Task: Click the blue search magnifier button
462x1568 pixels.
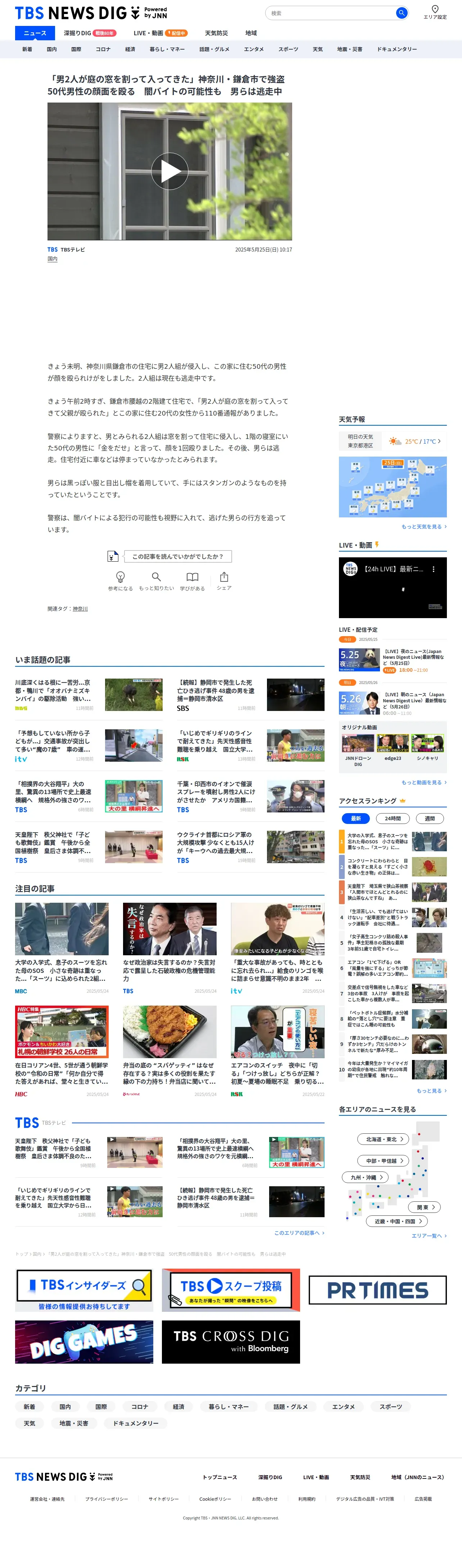Action: [x=401, y=13]
